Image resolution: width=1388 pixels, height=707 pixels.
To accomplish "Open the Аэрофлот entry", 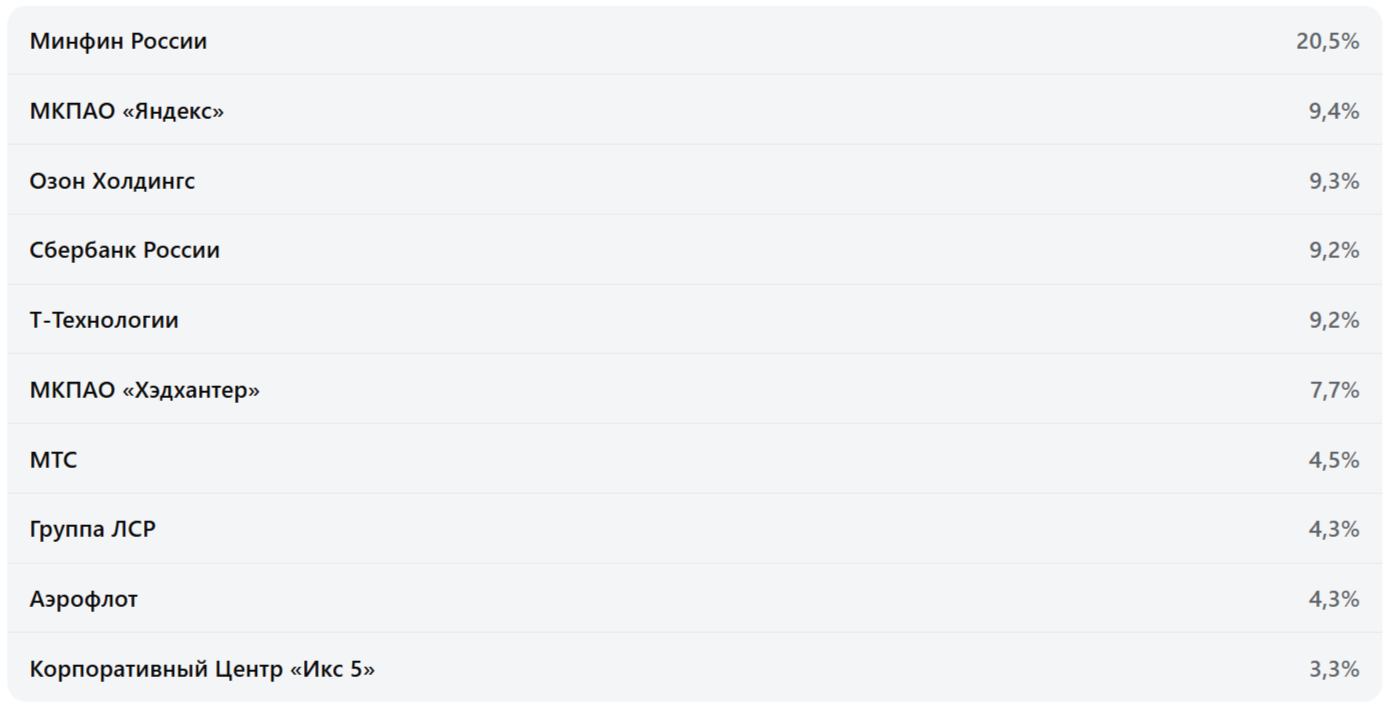I will pos(84,599).
